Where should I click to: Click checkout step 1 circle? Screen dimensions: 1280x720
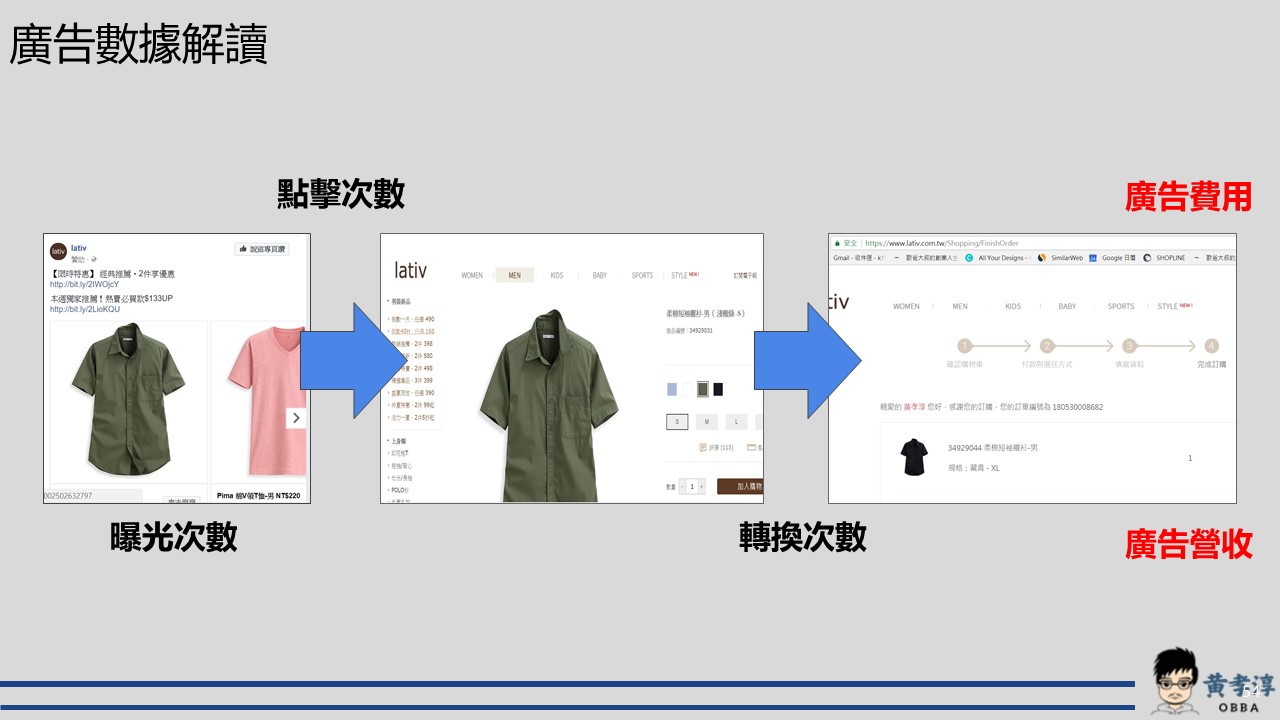point(965,346)
